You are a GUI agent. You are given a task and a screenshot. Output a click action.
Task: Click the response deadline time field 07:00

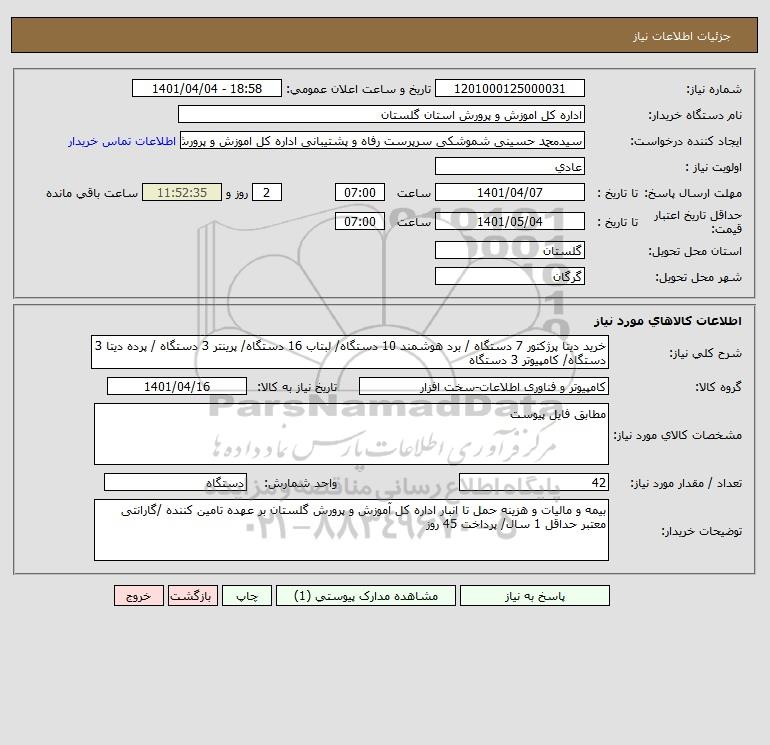coord(359,193)
